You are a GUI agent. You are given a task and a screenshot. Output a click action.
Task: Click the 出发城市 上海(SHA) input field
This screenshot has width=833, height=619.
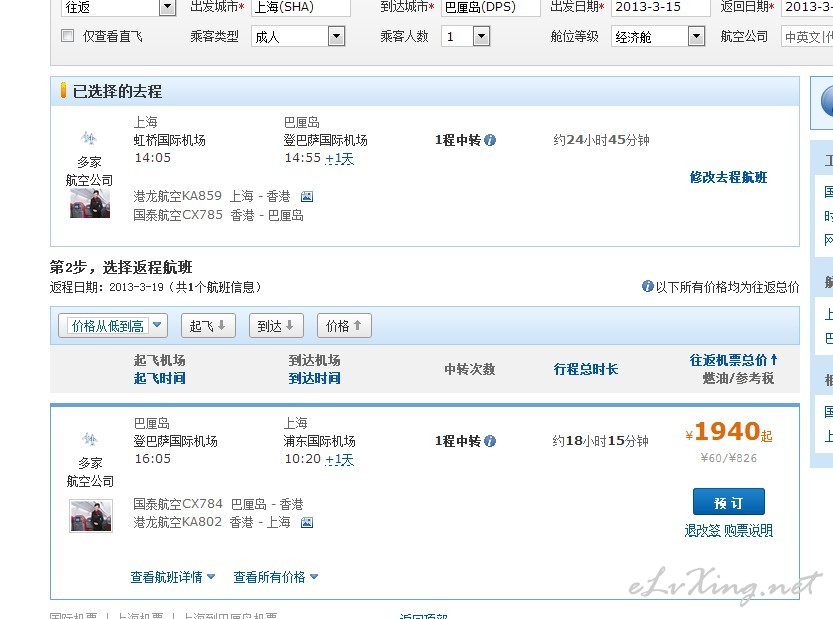coord(301,7)
